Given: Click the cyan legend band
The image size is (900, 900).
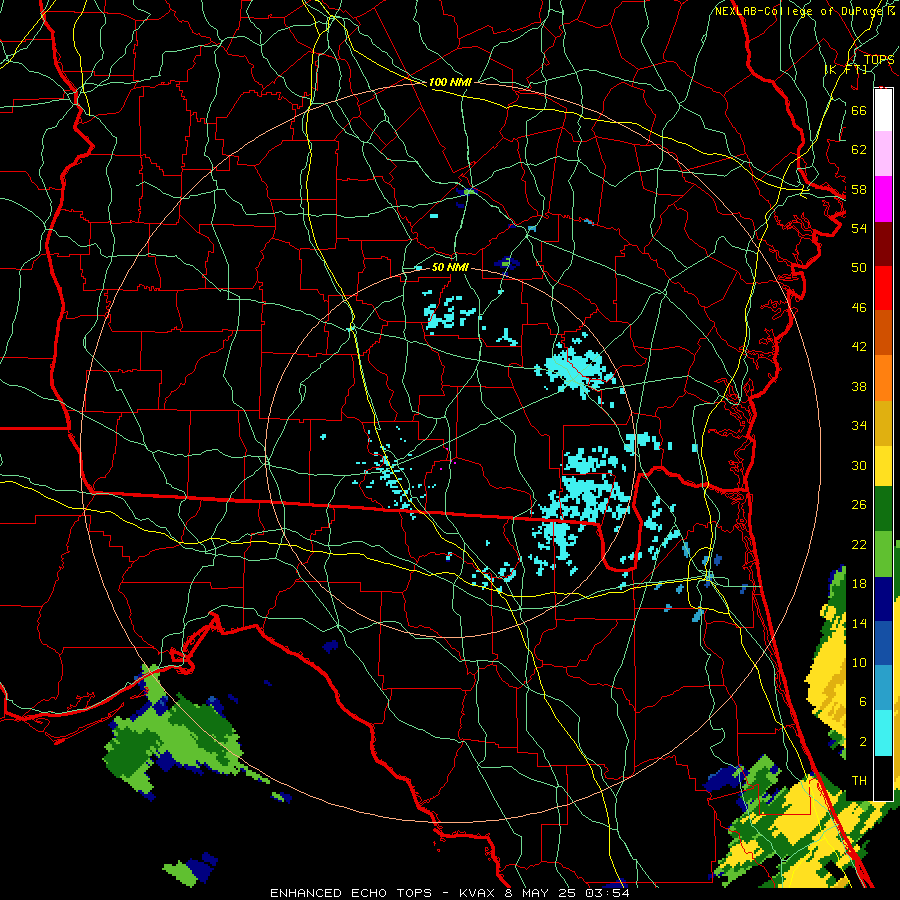Looking at the screenshot, I should click(883, 733).
